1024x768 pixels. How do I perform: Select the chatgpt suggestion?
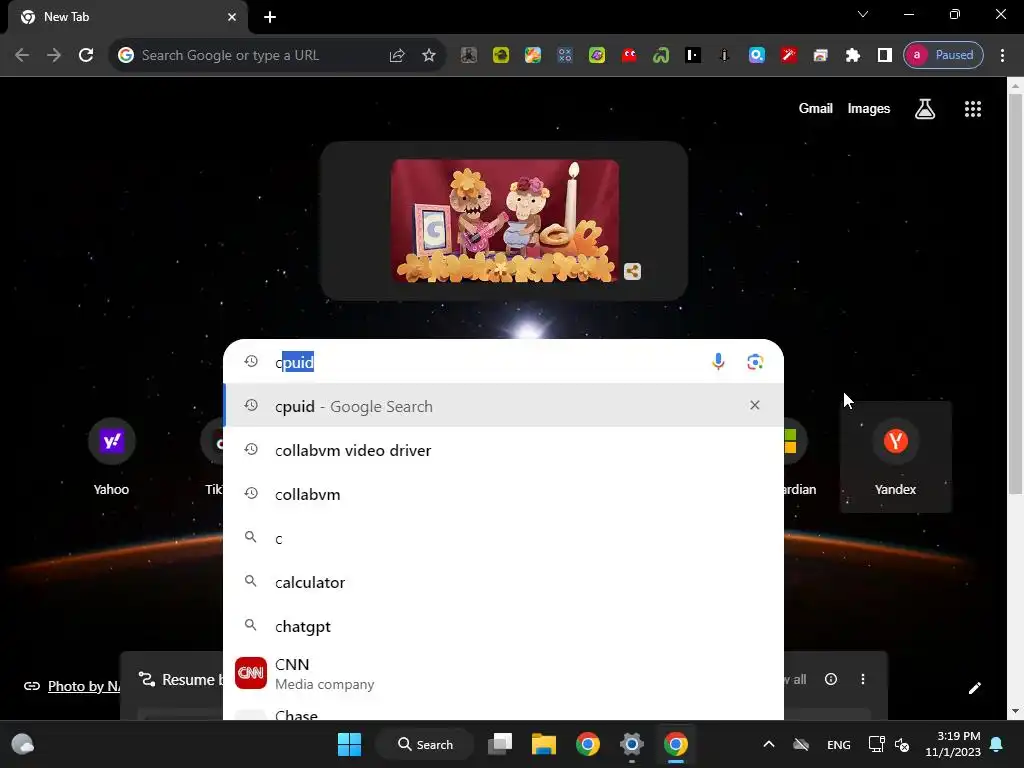(x=503, y=626)
